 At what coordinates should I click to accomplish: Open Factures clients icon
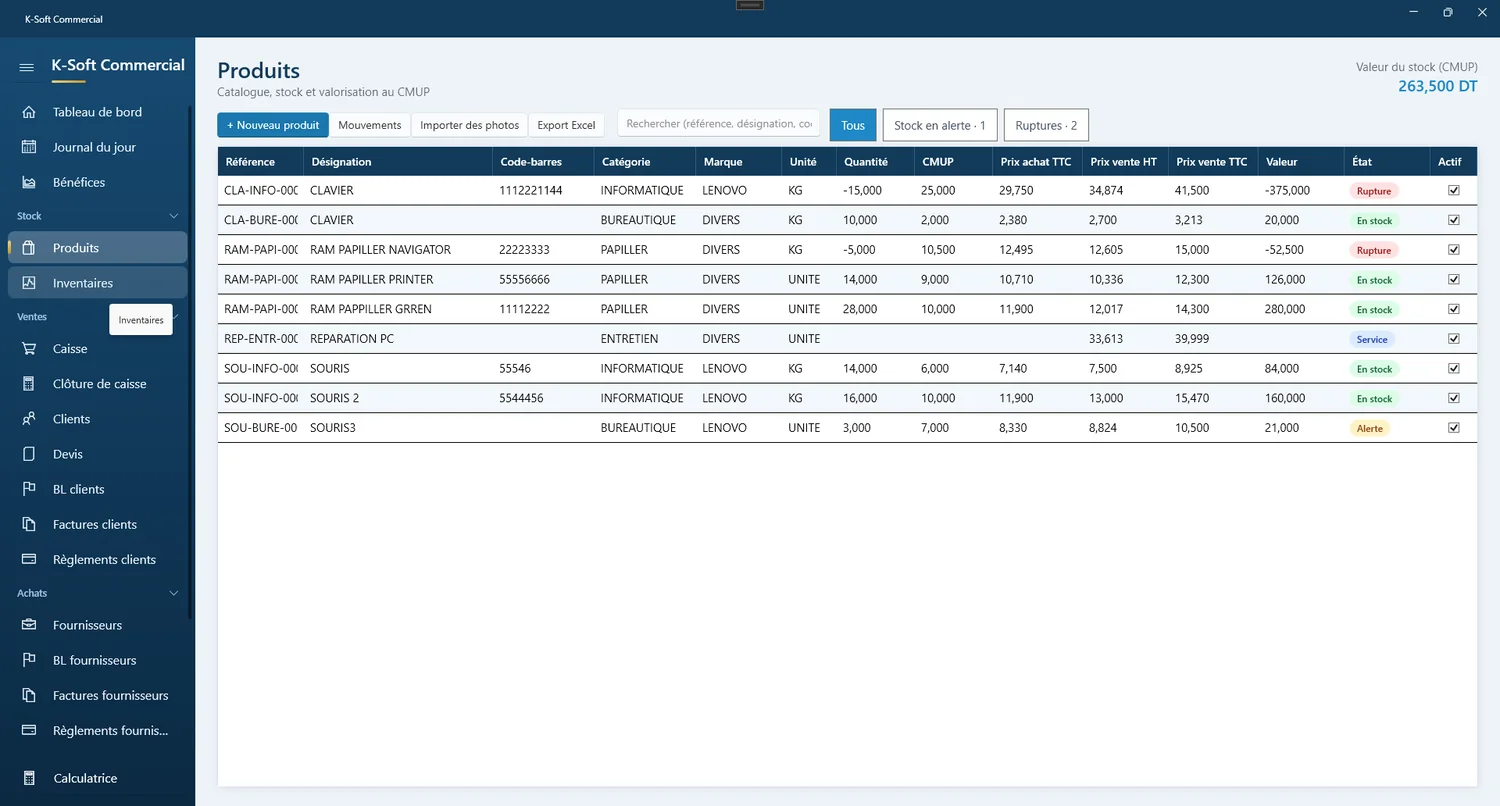(x=29, y=524)
